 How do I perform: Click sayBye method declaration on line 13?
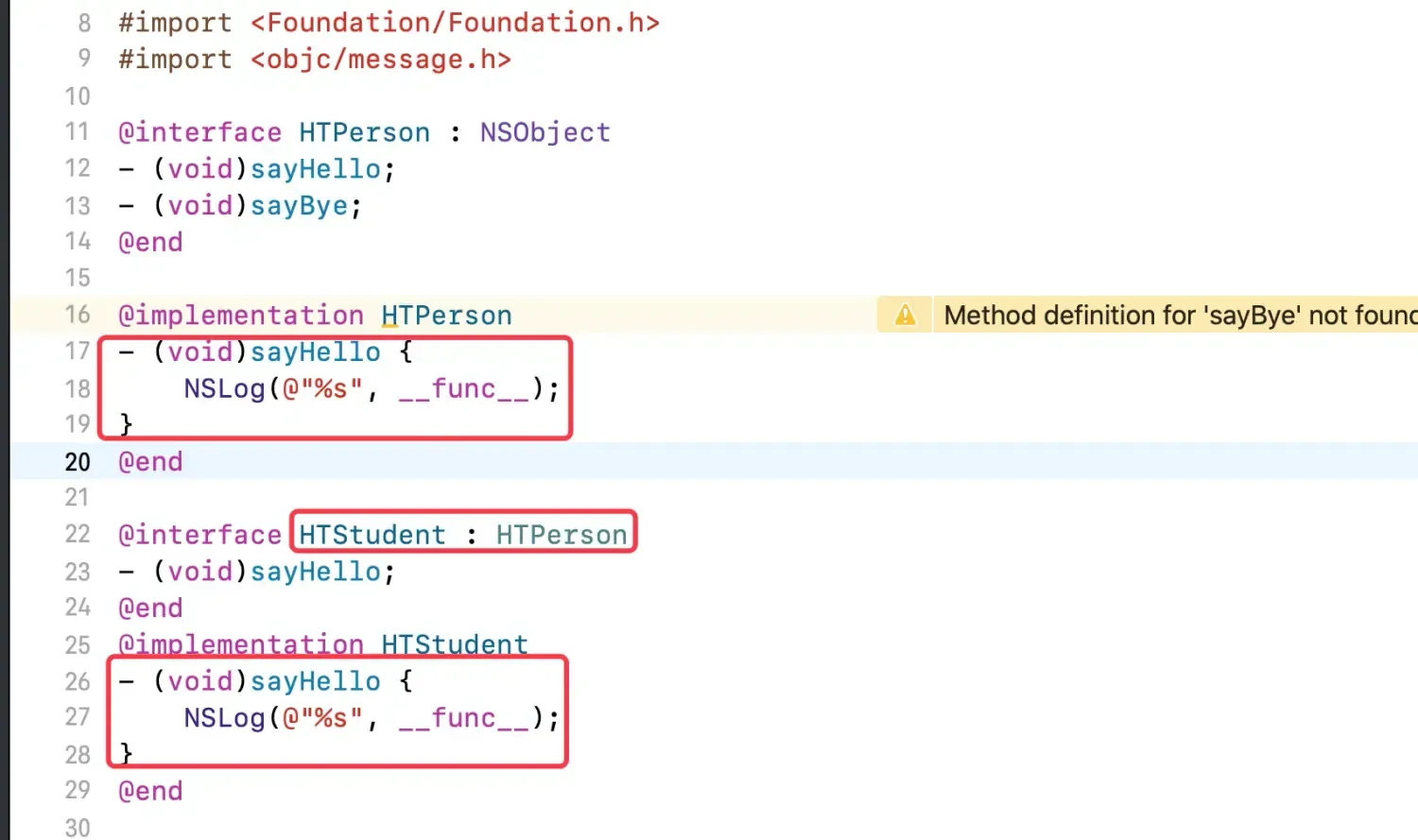click(x=299, y=206)
